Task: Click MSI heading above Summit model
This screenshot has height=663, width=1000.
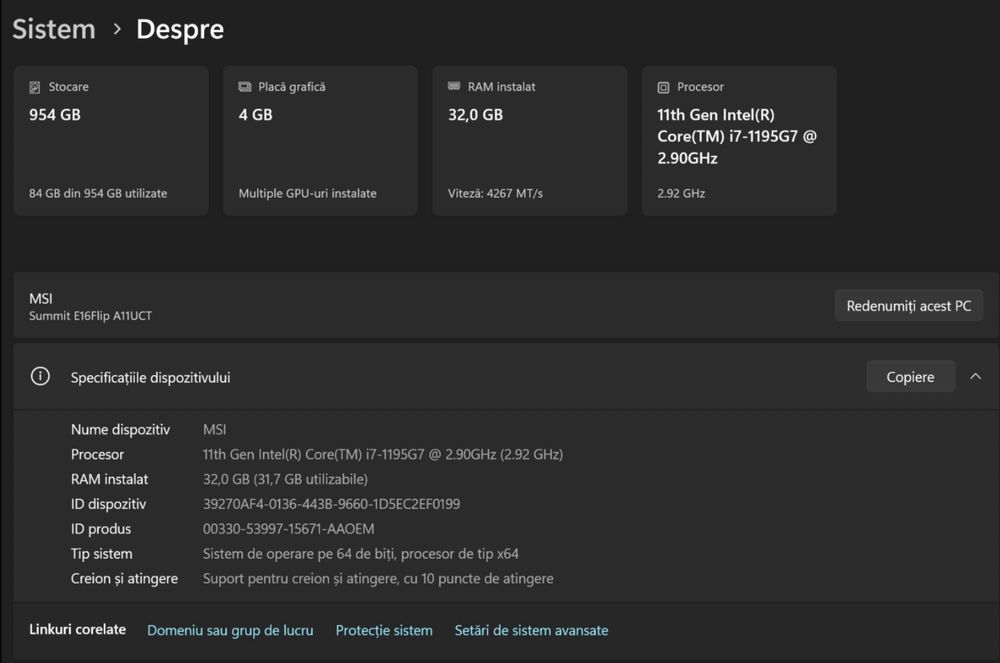Action: point(41,298)
